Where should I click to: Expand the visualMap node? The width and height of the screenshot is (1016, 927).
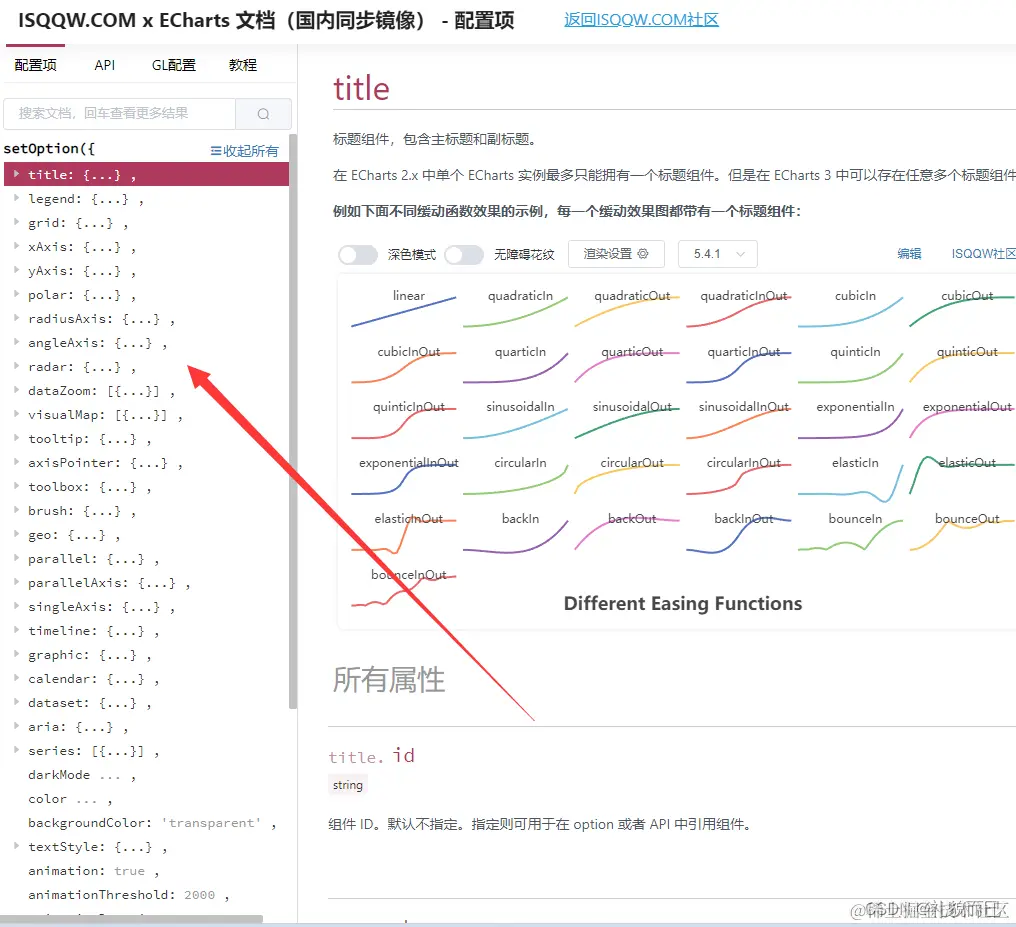[x=18, y=414]
